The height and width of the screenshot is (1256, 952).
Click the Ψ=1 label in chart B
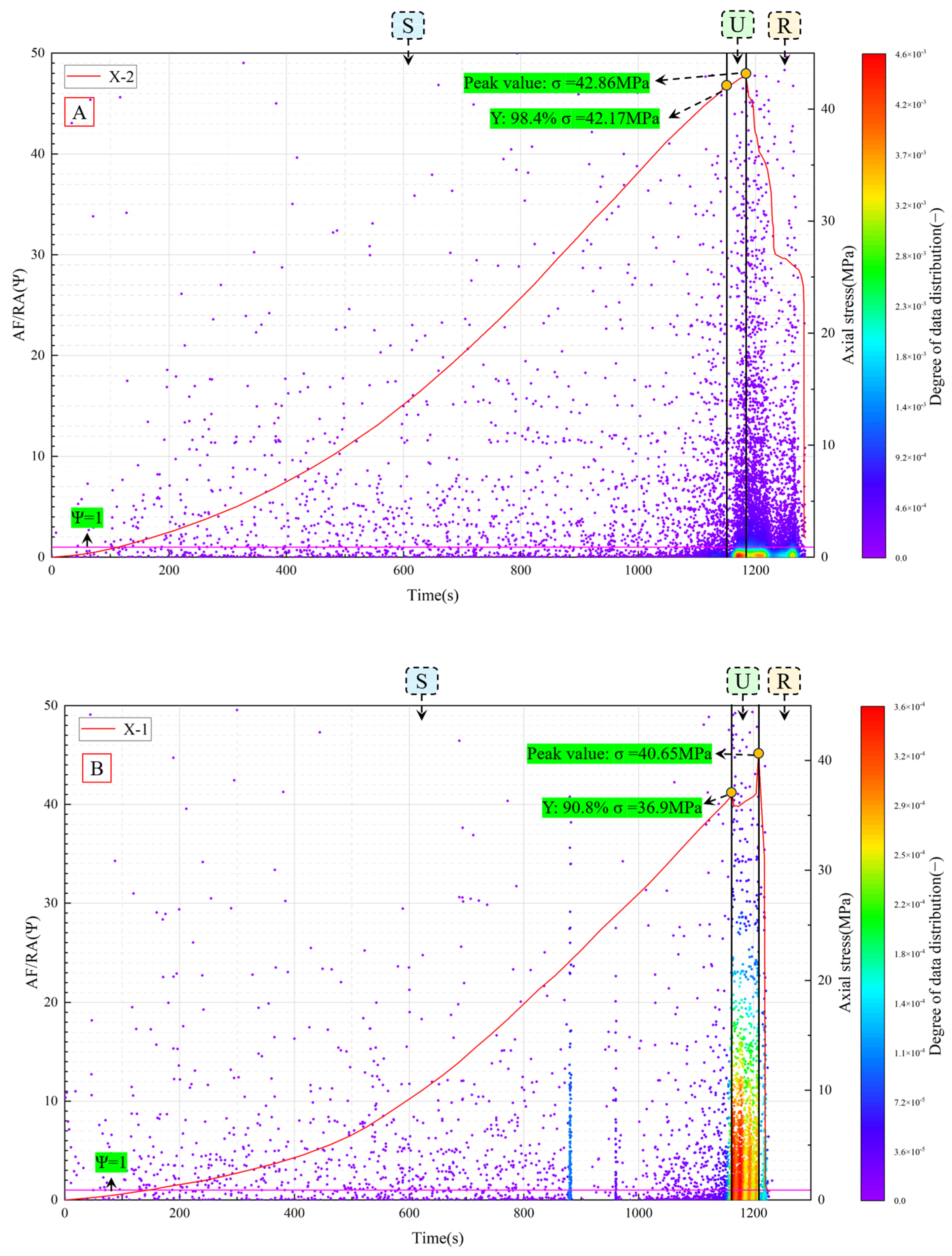point(111,1162)
